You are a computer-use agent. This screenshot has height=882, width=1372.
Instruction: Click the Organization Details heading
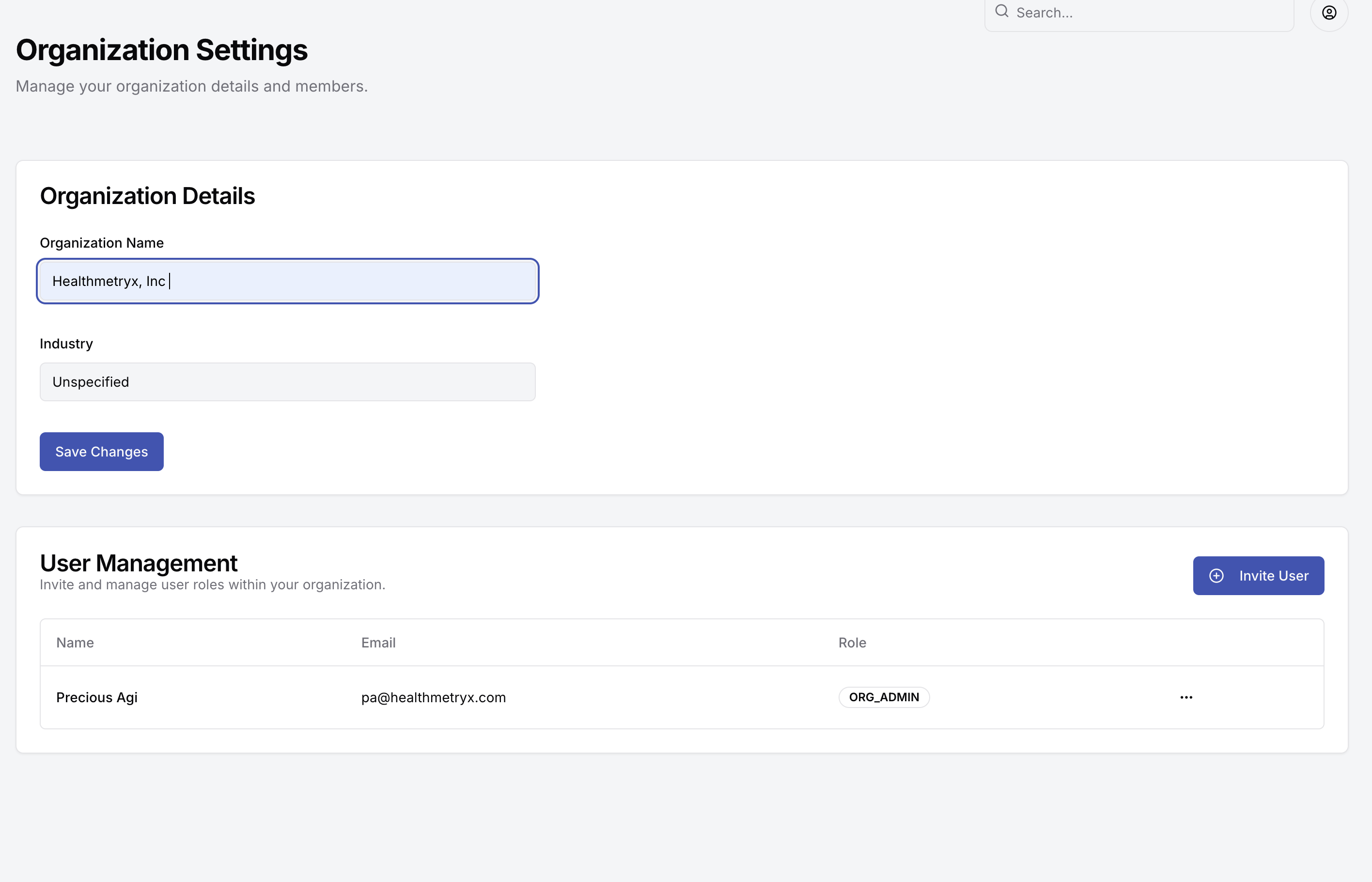pos(147,196)
